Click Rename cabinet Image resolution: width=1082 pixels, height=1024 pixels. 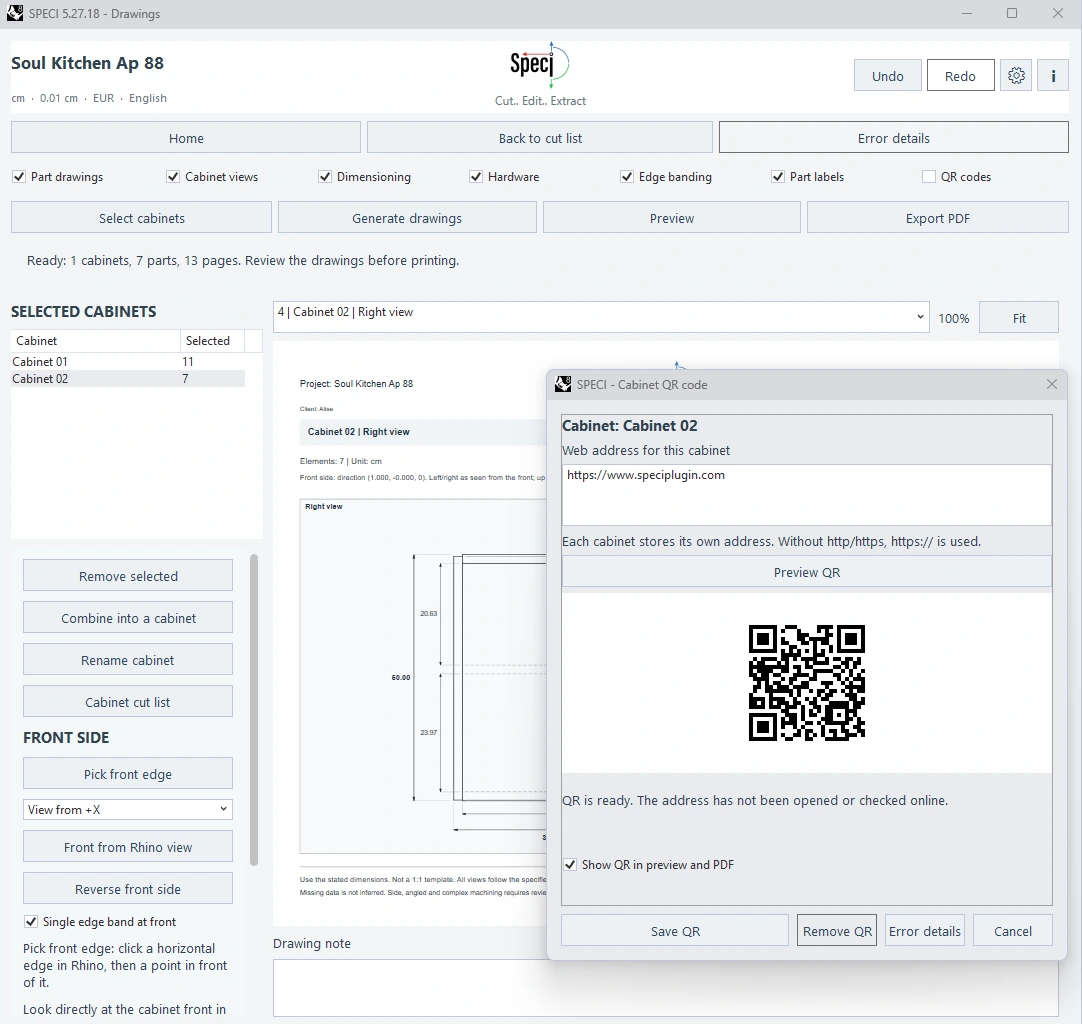(128, 660)
